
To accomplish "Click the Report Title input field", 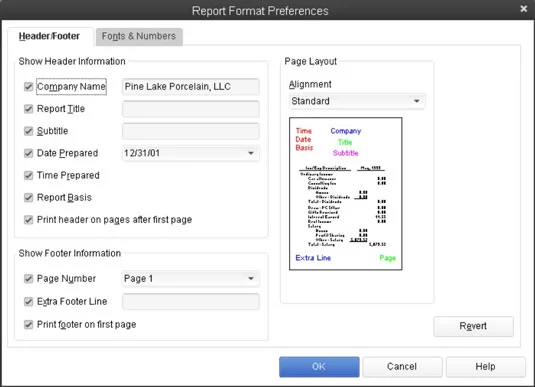I will point(190,109).
